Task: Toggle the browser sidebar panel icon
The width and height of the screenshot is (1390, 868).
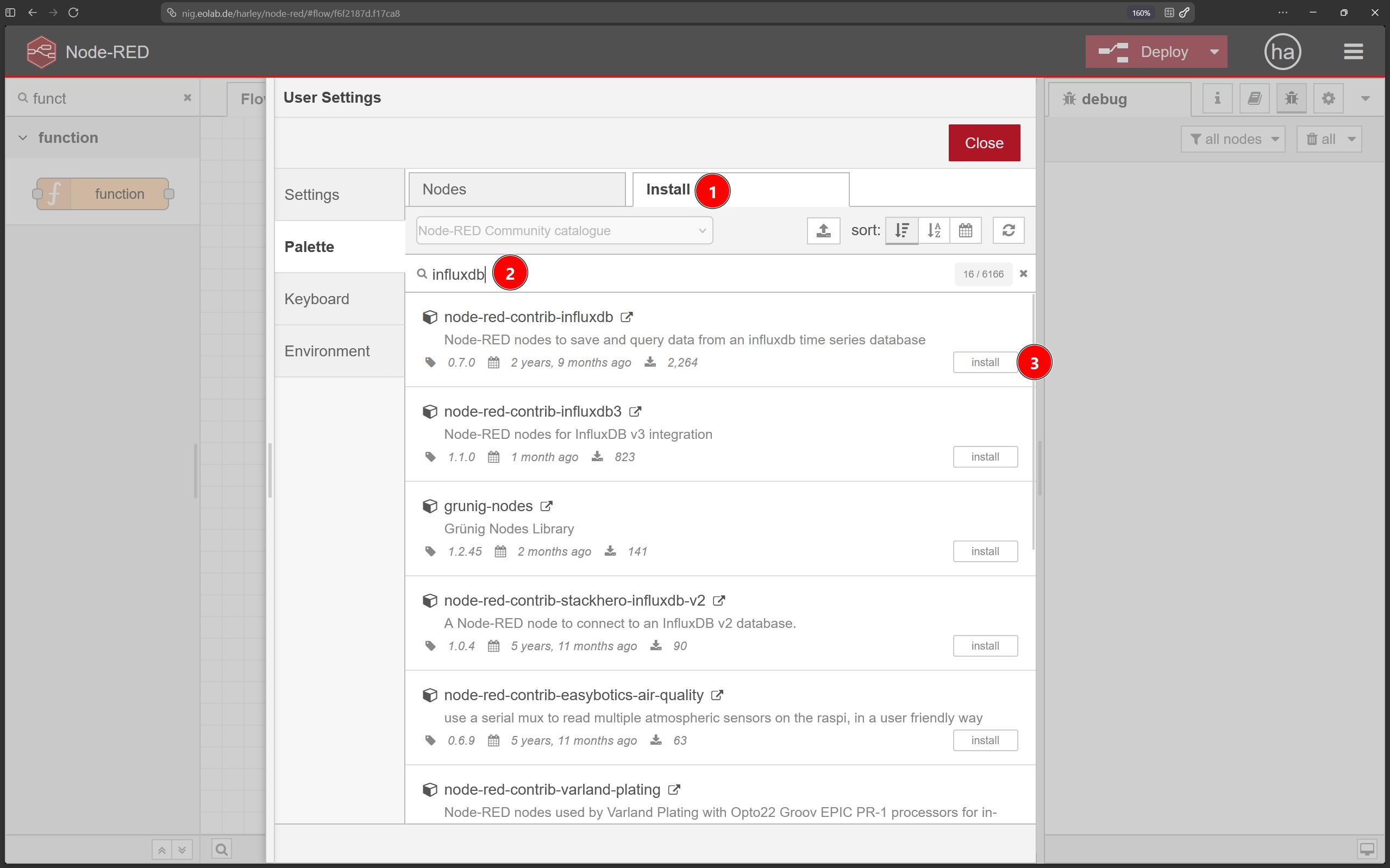Action: [x=10, y=12]
